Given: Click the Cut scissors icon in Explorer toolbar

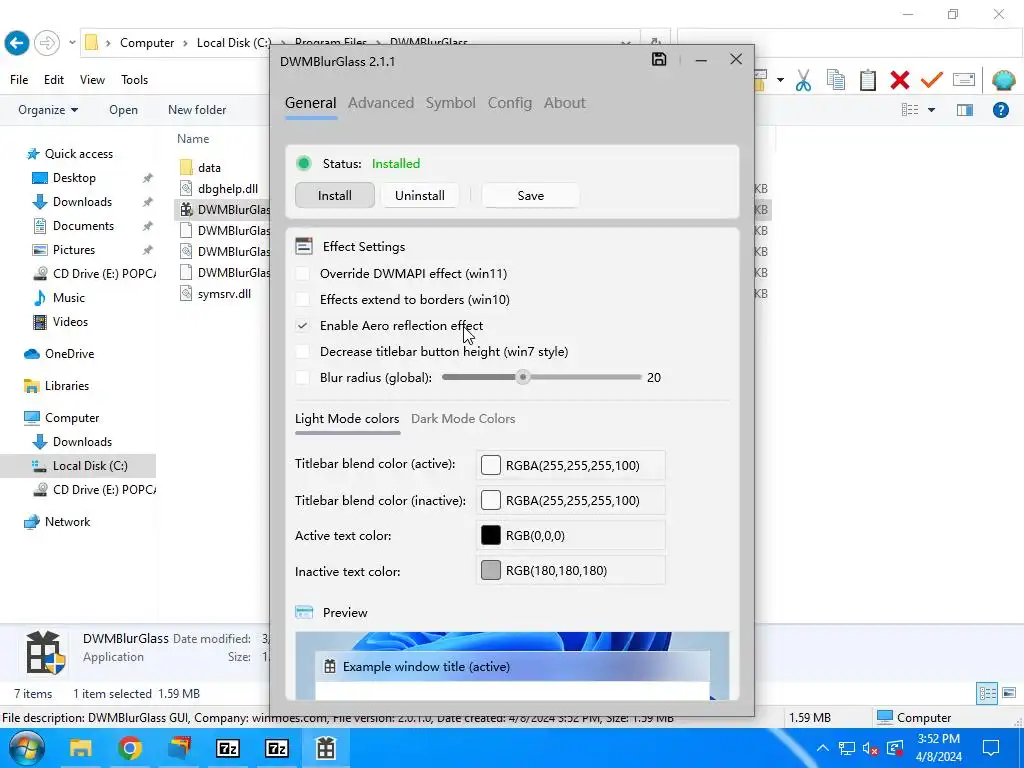Looking at the screenshot, I should click(803, 80).
